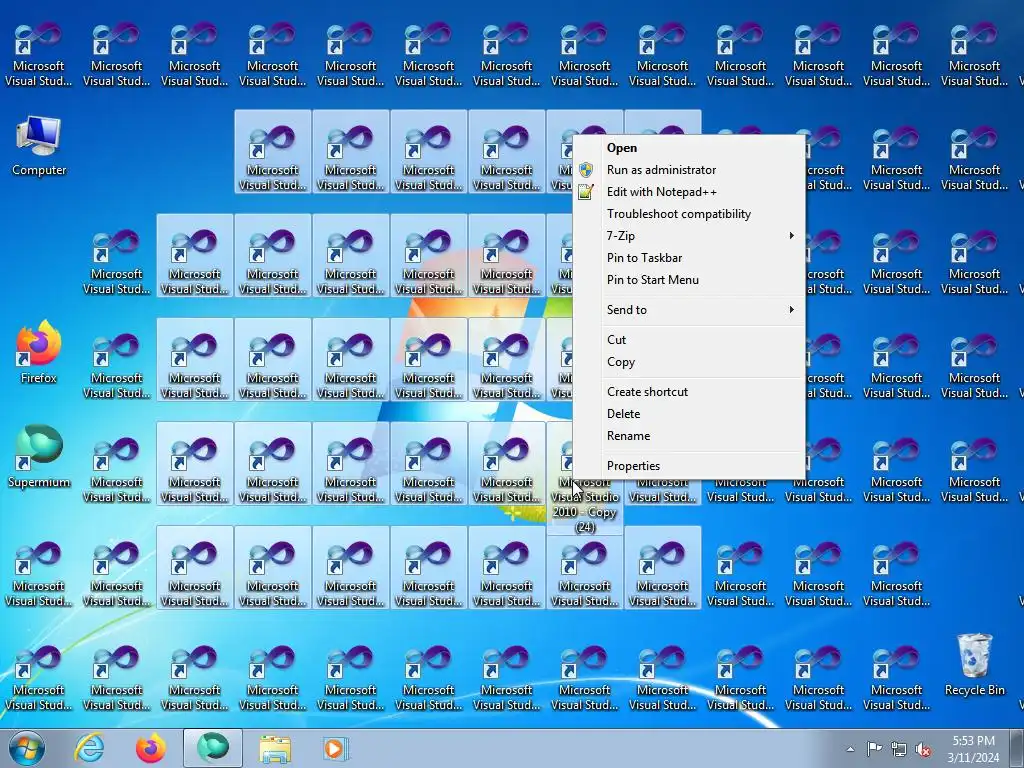Select the Visual Studio shortcut right of Firefox

(116, 366)
